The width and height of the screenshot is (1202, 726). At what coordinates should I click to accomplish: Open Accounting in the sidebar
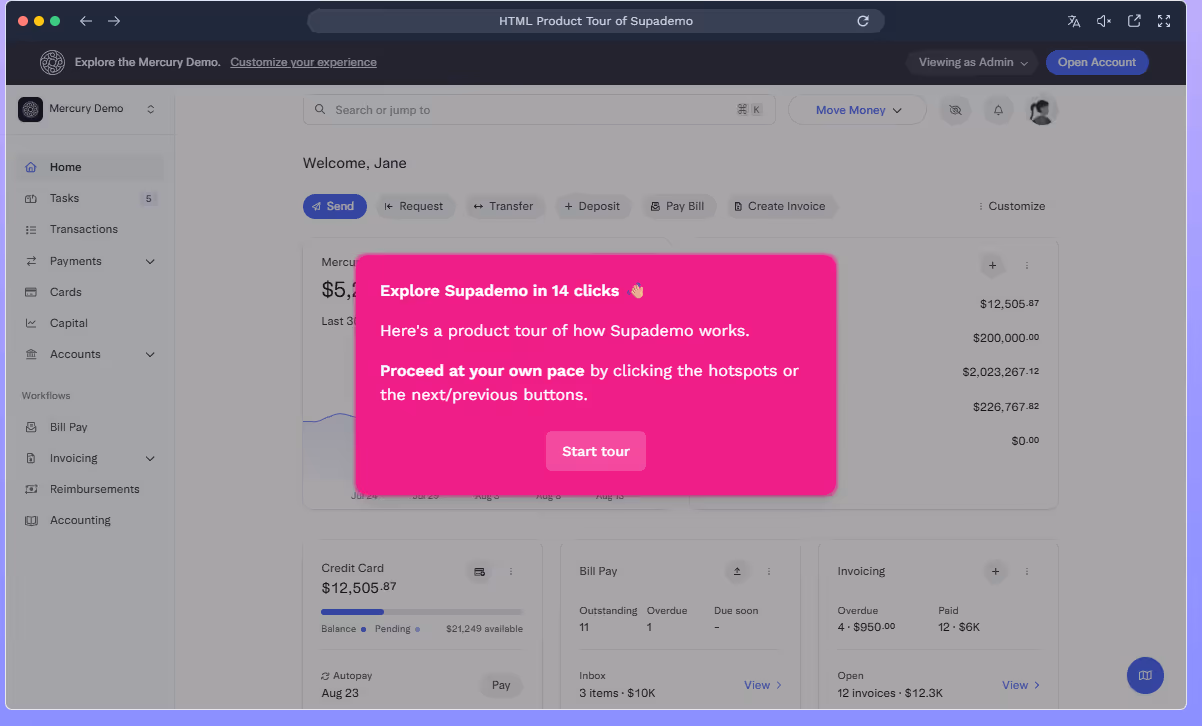coord(90,520)
